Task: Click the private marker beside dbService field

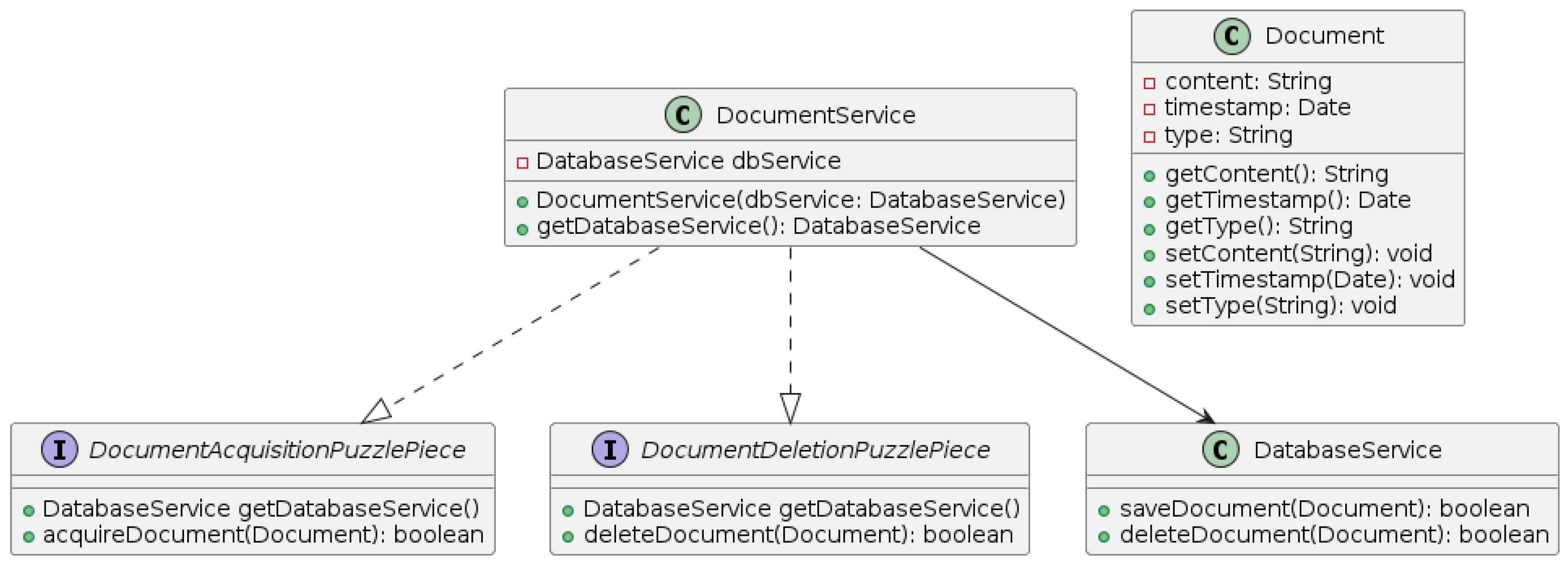Action: click(522, 162)
